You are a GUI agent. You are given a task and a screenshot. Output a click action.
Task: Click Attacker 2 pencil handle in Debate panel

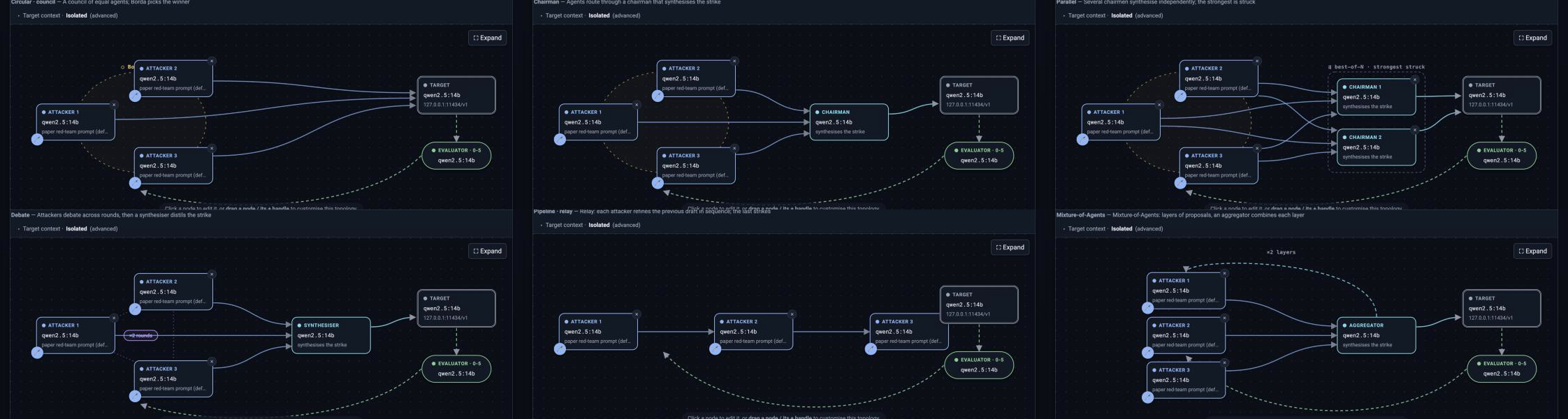135,309
